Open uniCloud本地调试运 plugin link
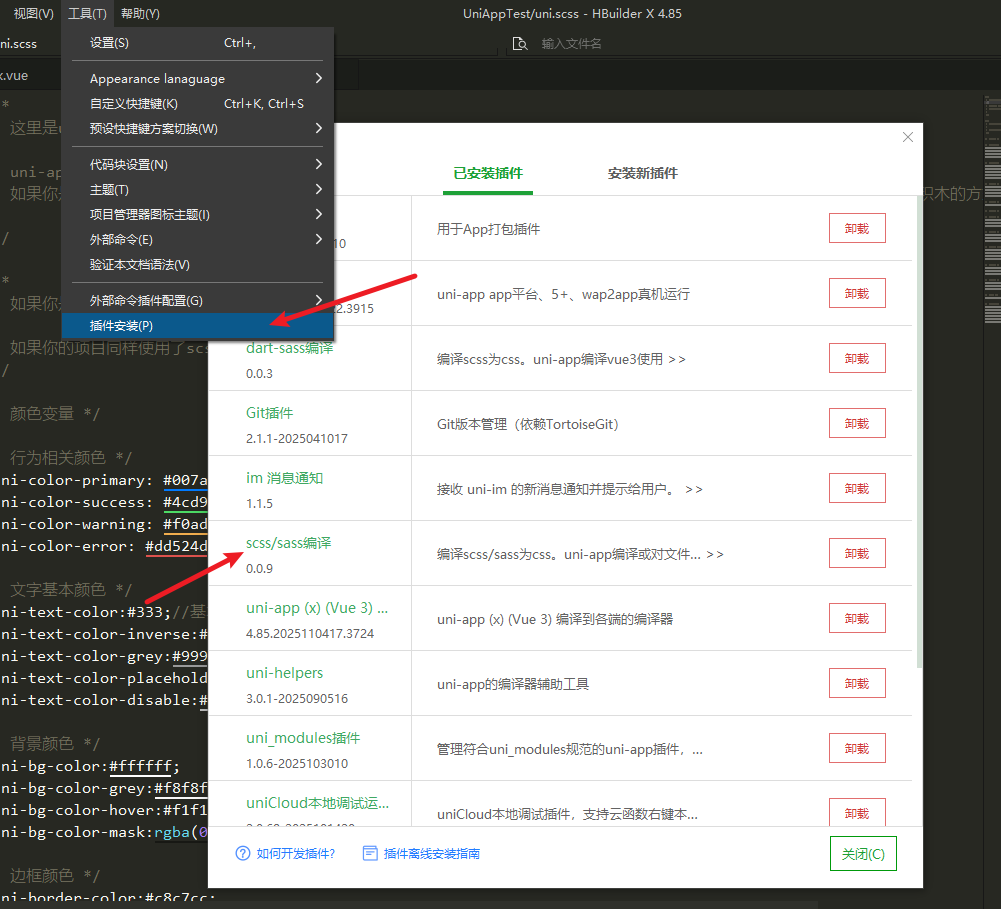 point(317,803)
